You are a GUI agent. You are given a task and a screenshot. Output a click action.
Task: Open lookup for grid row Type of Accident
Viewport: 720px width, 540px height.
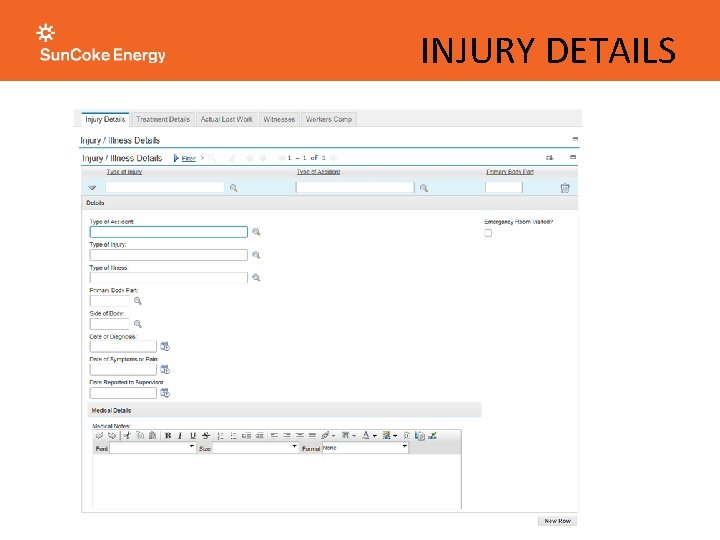(x=424, y=188)
